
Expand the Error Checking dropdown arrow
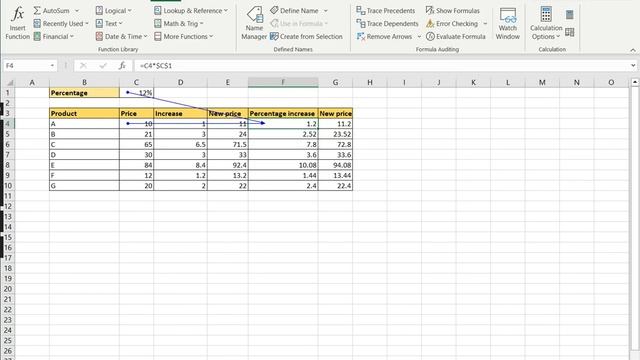485,24
